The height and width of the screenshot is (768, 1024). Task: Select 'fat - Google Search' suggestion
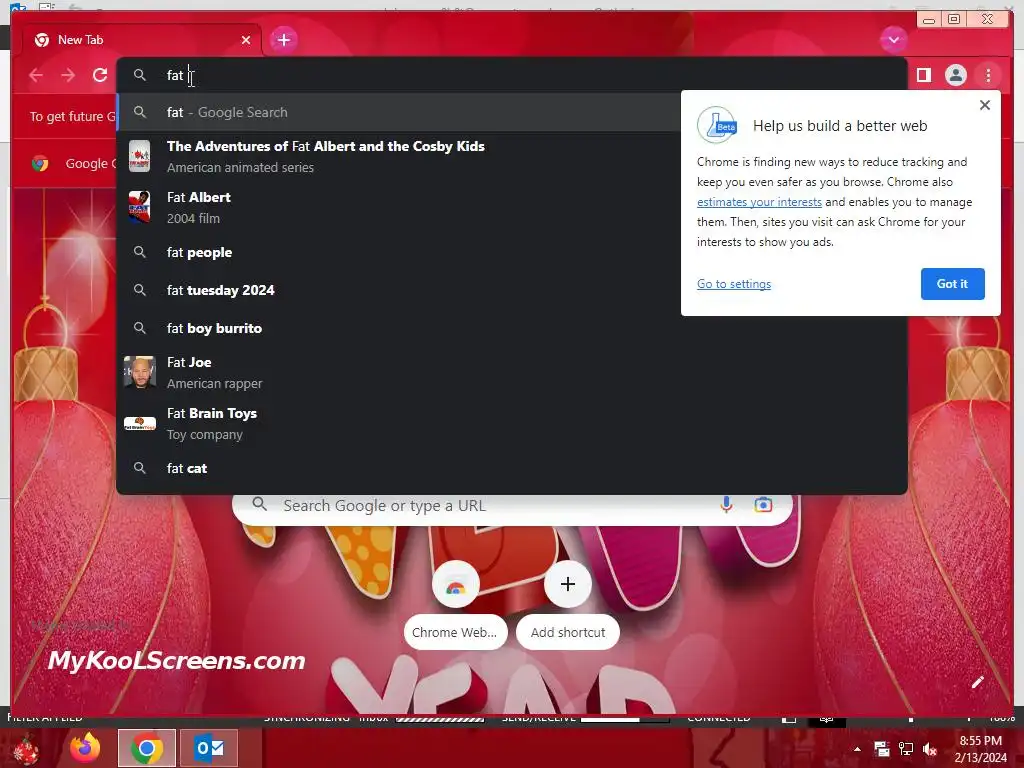[398, 112]
